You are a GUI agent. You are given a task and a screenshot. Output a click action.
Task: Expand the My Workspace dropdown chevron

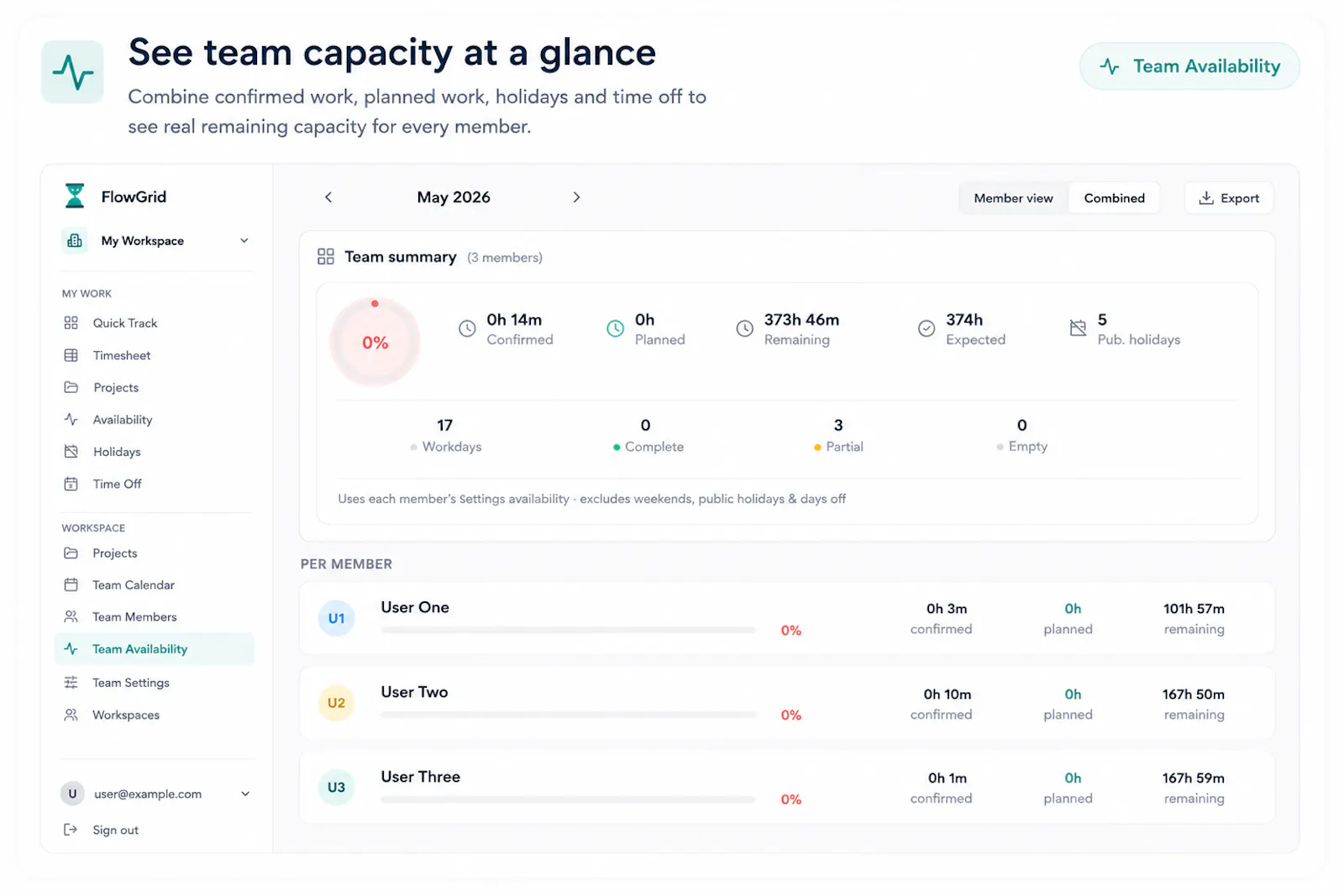click(x=244, y=241)
